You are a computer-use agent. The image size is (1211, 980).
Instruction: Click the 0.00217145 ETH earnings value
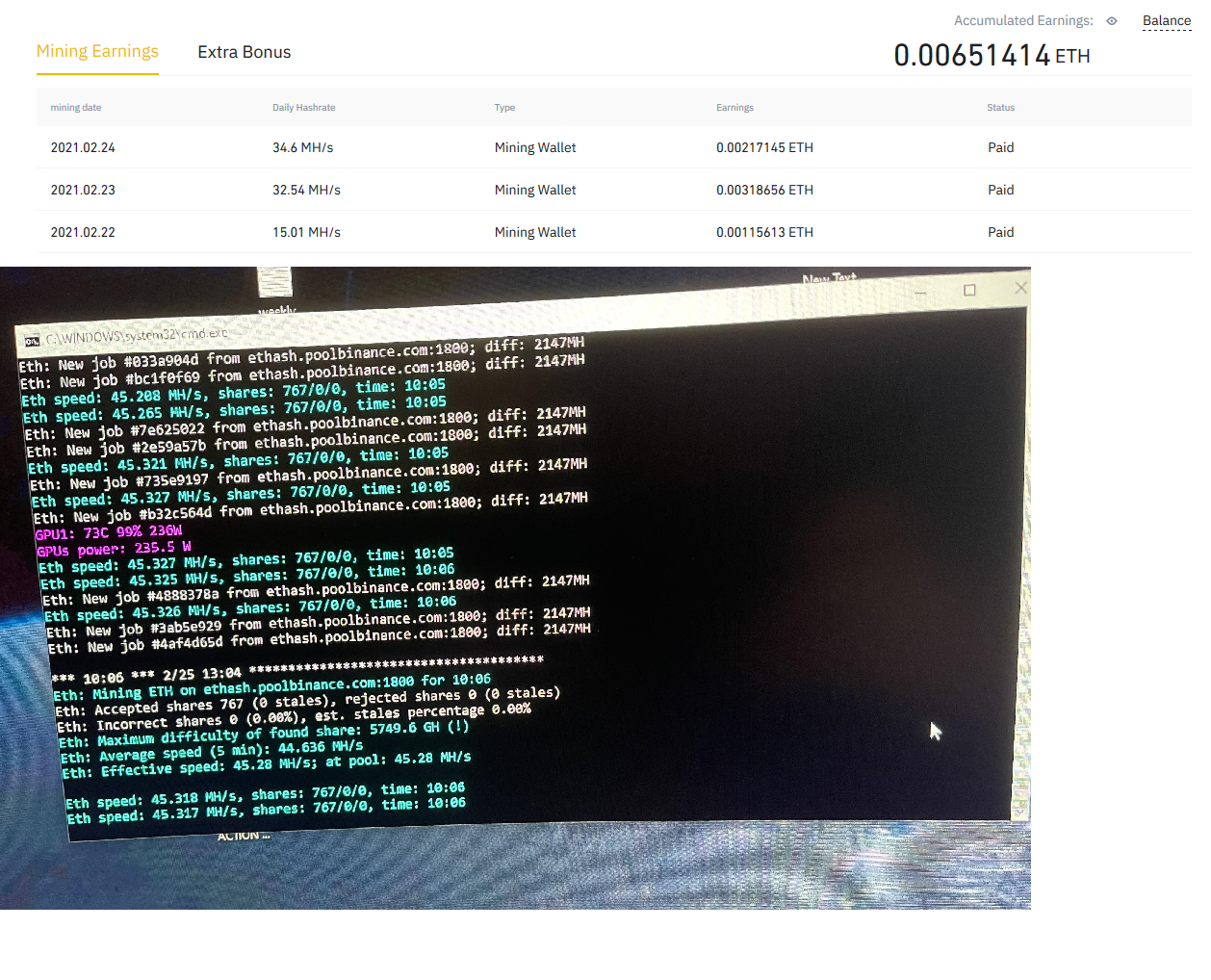pyautogui.click(x=764, y=147)
